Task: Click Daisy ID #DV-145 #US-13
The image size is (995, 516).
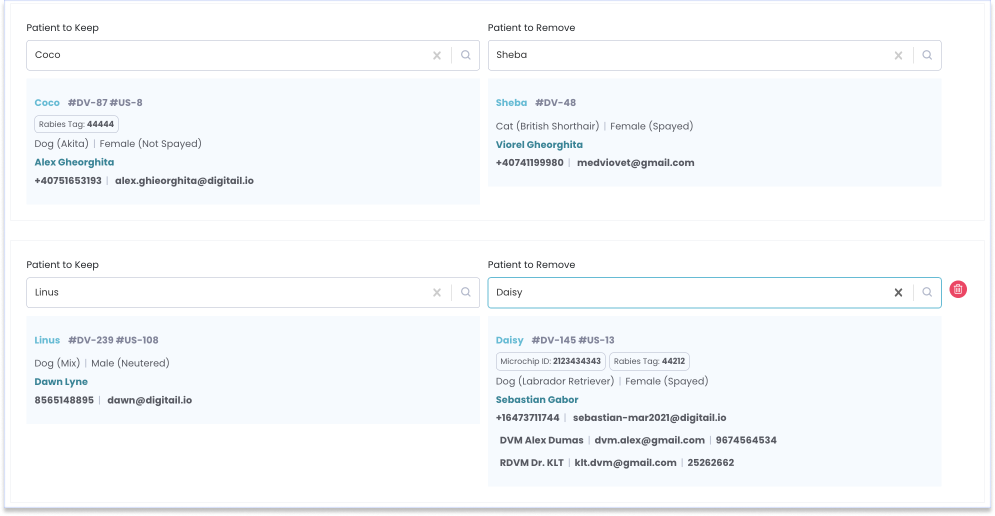Action: [573, 340]
